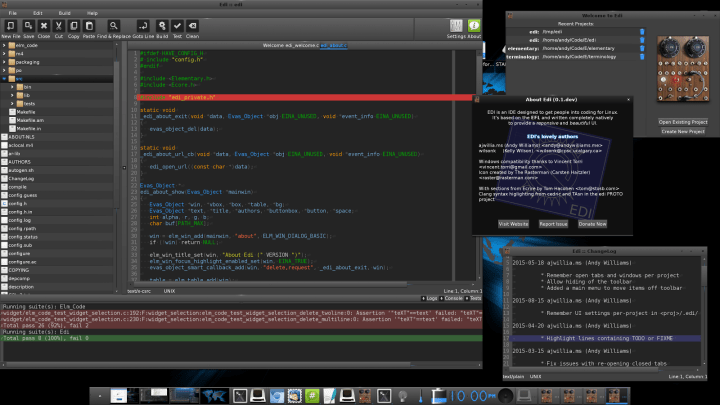Click the New File toolbar icon
Viewport: 720px width, 405px height.
coord(10,26)
